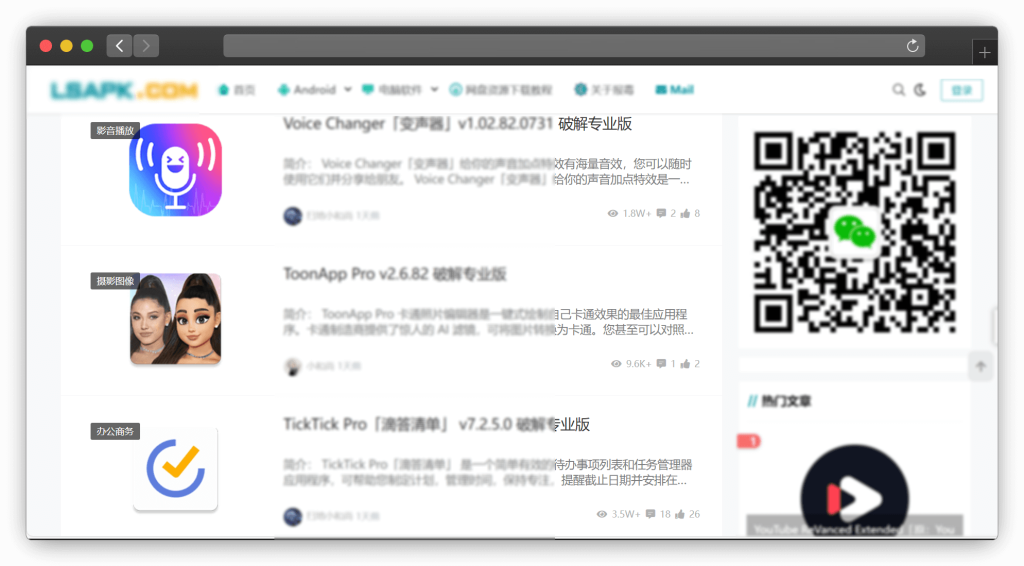Screen dimensions: 1024x566
Task: Open the Android menu item
Action: (x=306, y=90)
